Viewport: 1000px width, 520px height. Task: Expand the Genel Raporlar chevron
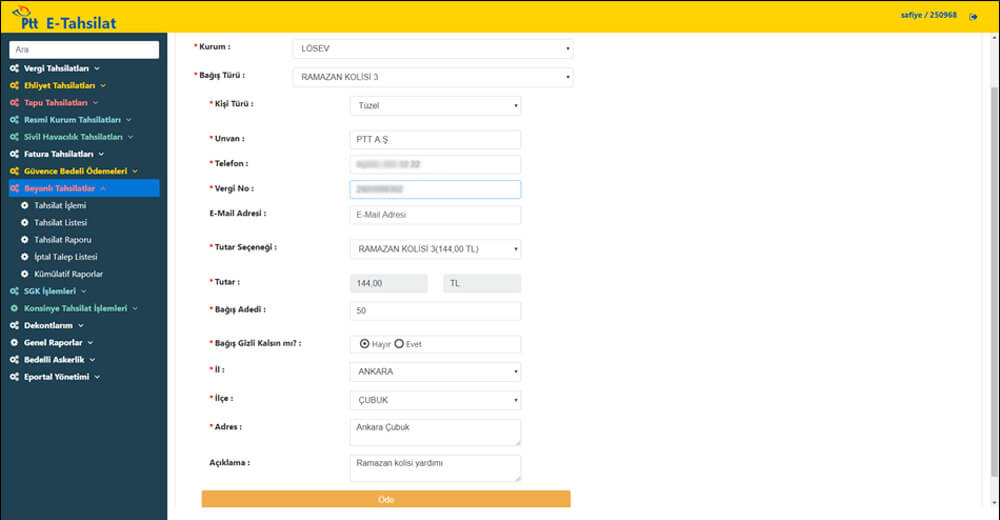pyautogui.click(x=90, y=343)
